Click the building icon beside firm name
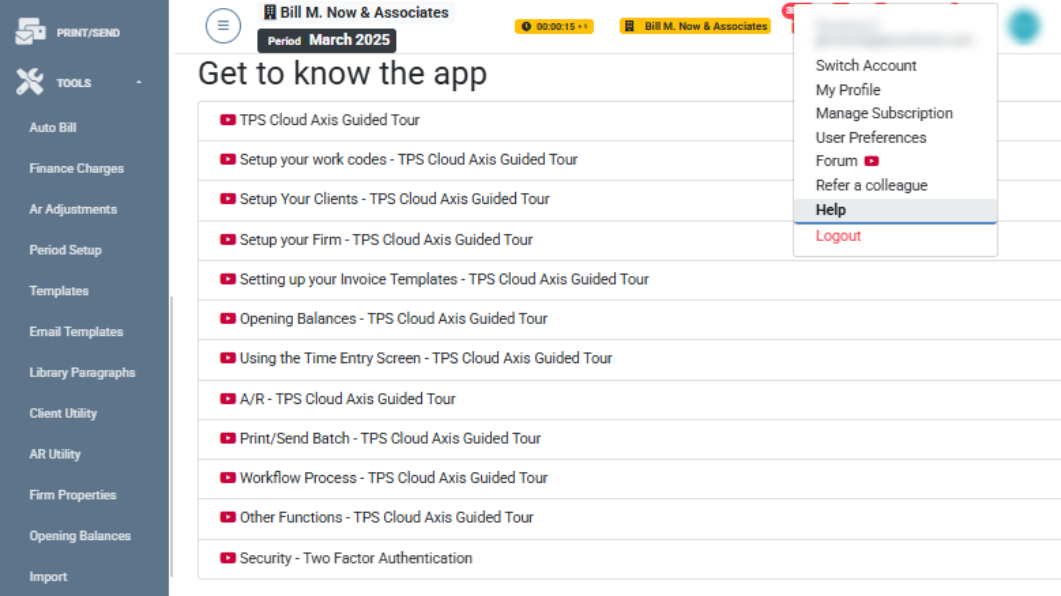 point(269,12)
